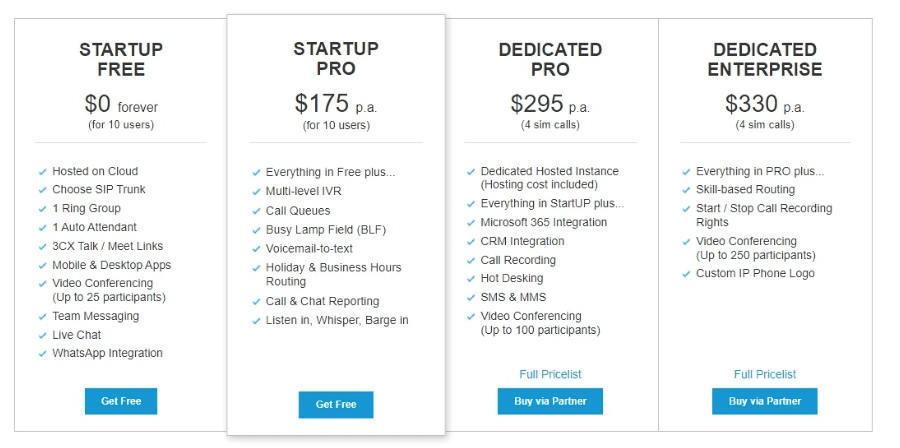Open Full Pricelist link in Dedicated Pro
Viewport: 900px width, 448px height.
click(x=550, y=374)
